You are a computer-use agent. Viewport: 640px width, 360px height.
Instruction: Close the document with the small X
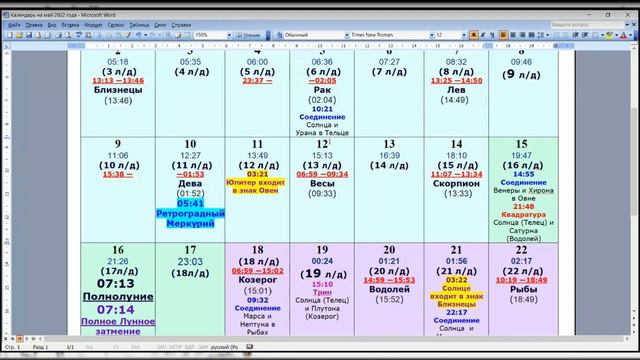click(634, 25)
